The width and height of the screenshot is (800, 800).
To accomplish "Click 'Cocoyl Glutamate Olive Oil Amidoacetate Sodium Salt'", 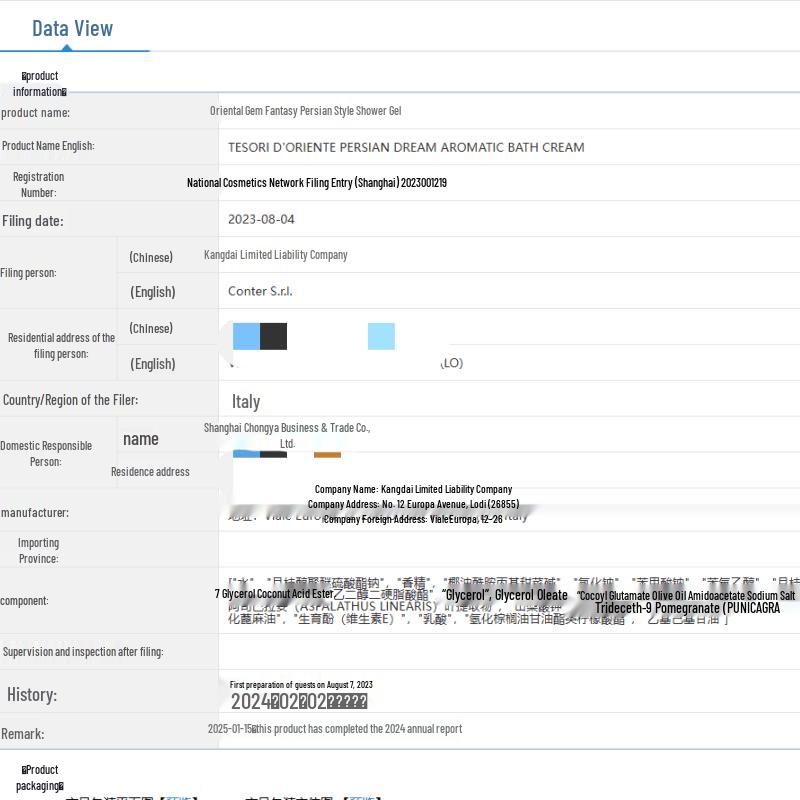I will tap(686, 595).
